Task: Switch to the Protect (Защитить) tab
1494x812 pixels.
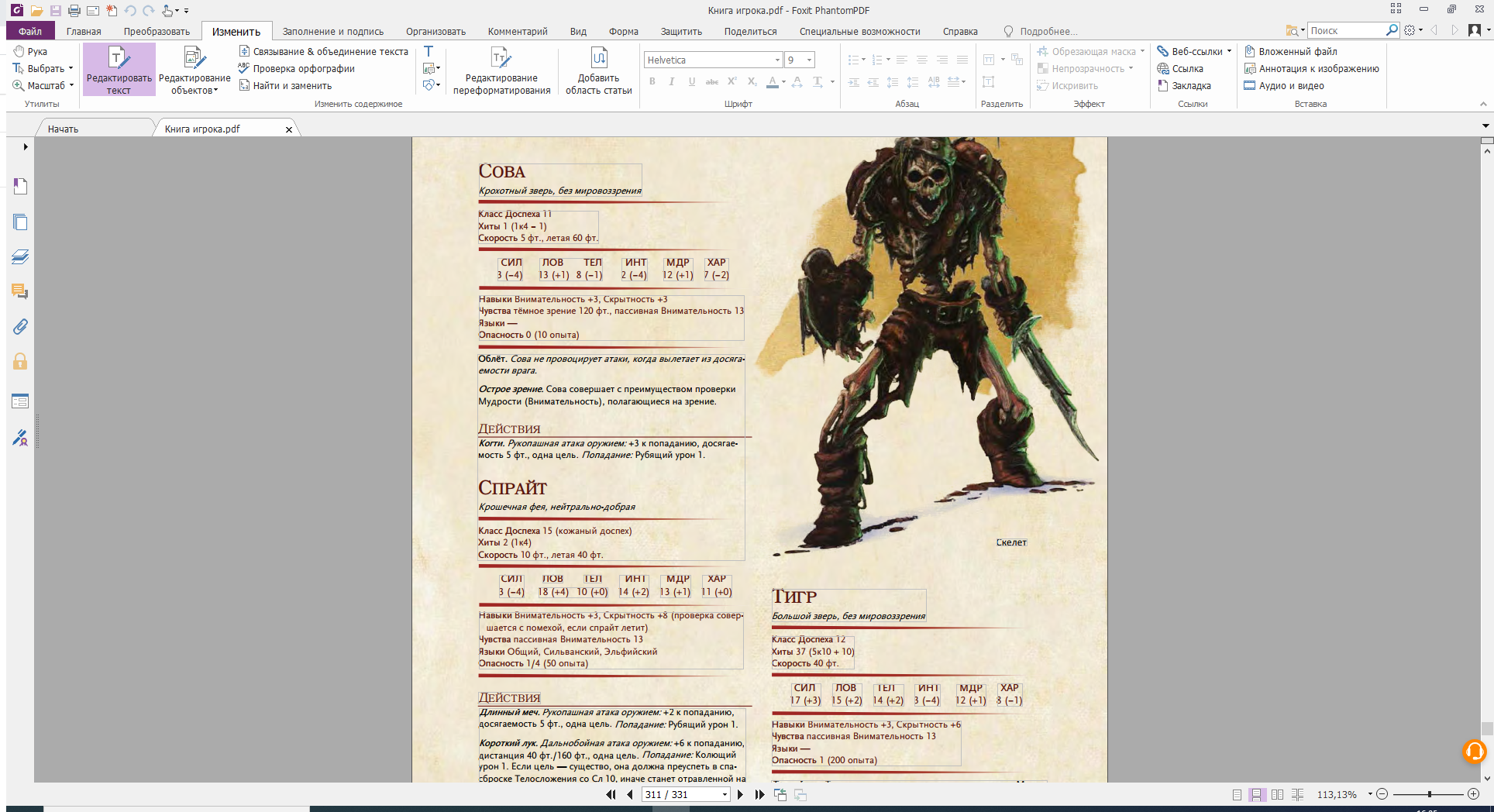Action: (681, 32)
